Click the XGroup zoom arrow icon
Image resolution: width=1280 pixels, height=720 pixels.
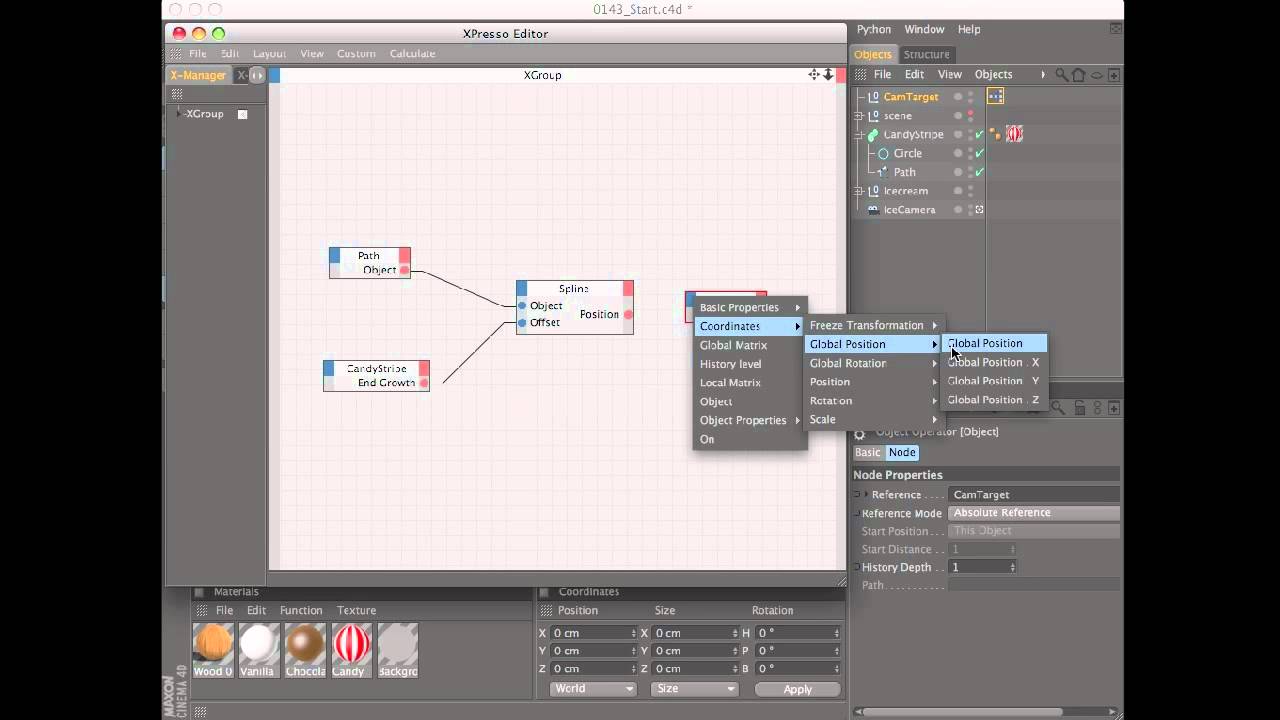tap(828, 75)
